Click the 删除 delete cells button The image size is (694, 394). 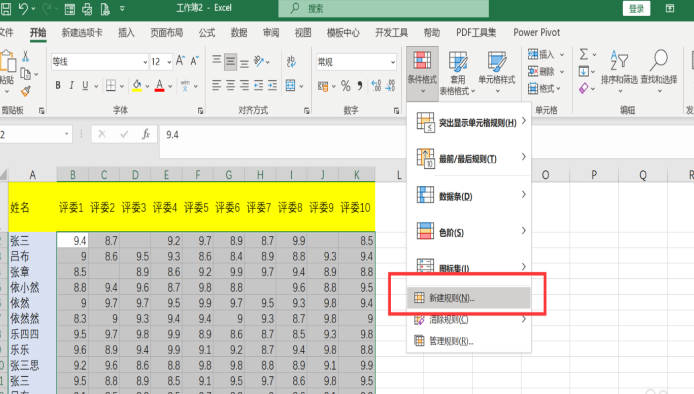[546, 71]
